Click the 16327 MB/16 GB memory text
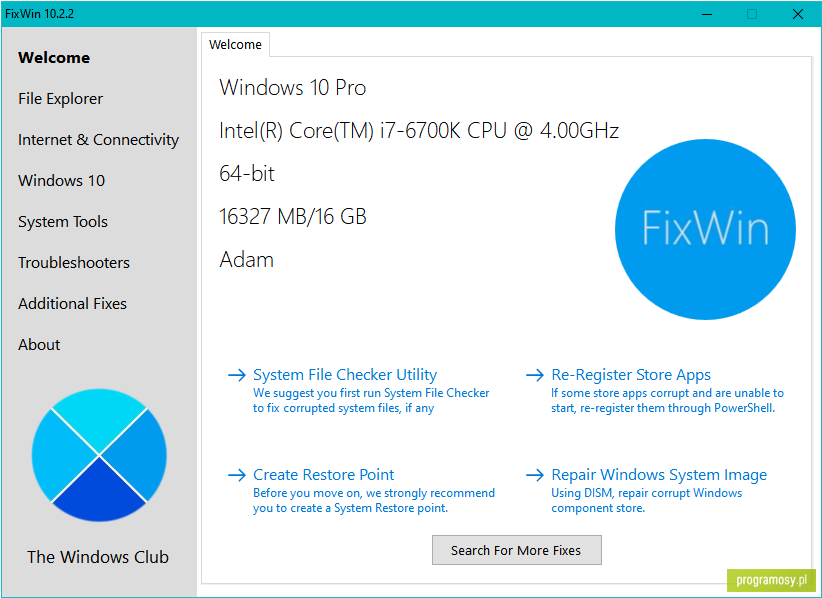The image size is (822, 598). (x=293, y=216)
